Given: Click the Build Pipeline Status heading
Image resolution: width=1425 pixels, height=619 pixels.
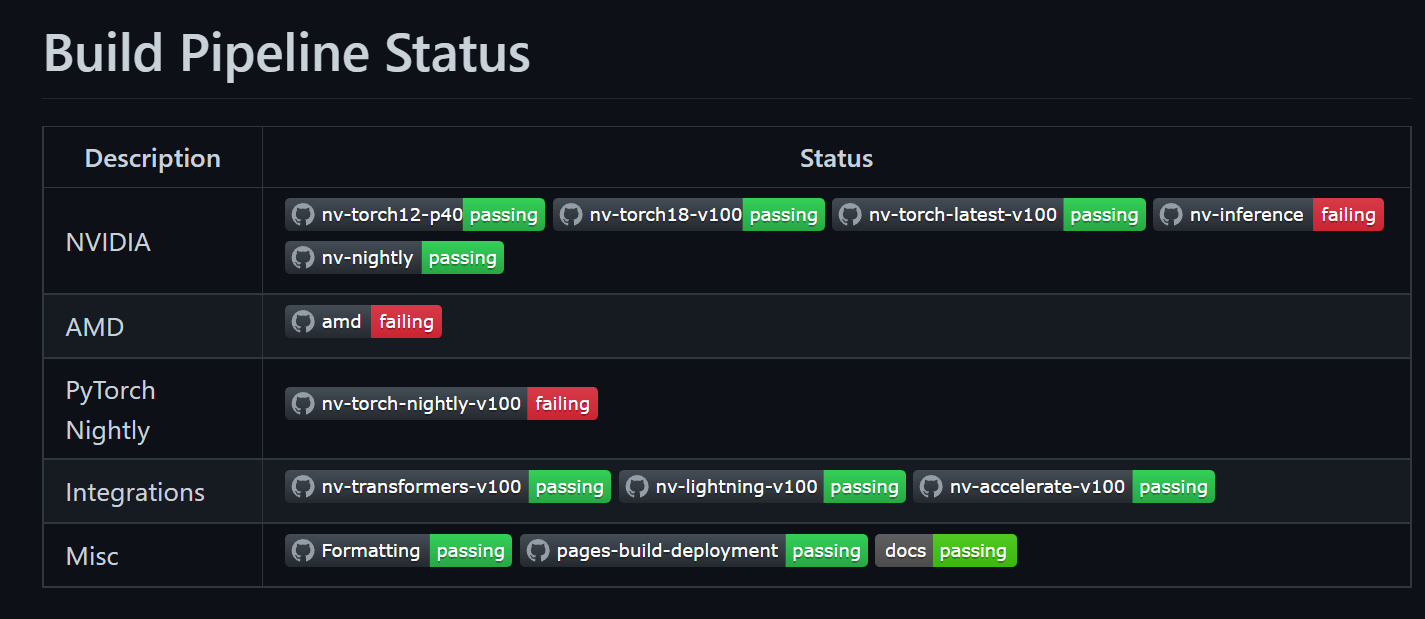Looking at the screenshot, I should click(x=287, y=53).
